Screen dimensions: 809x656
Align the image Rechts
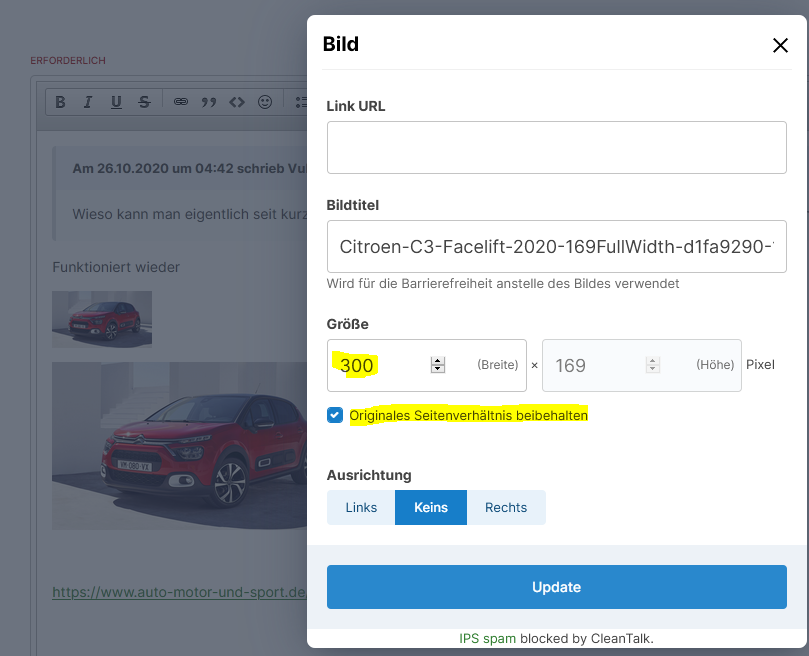[506, 507]
